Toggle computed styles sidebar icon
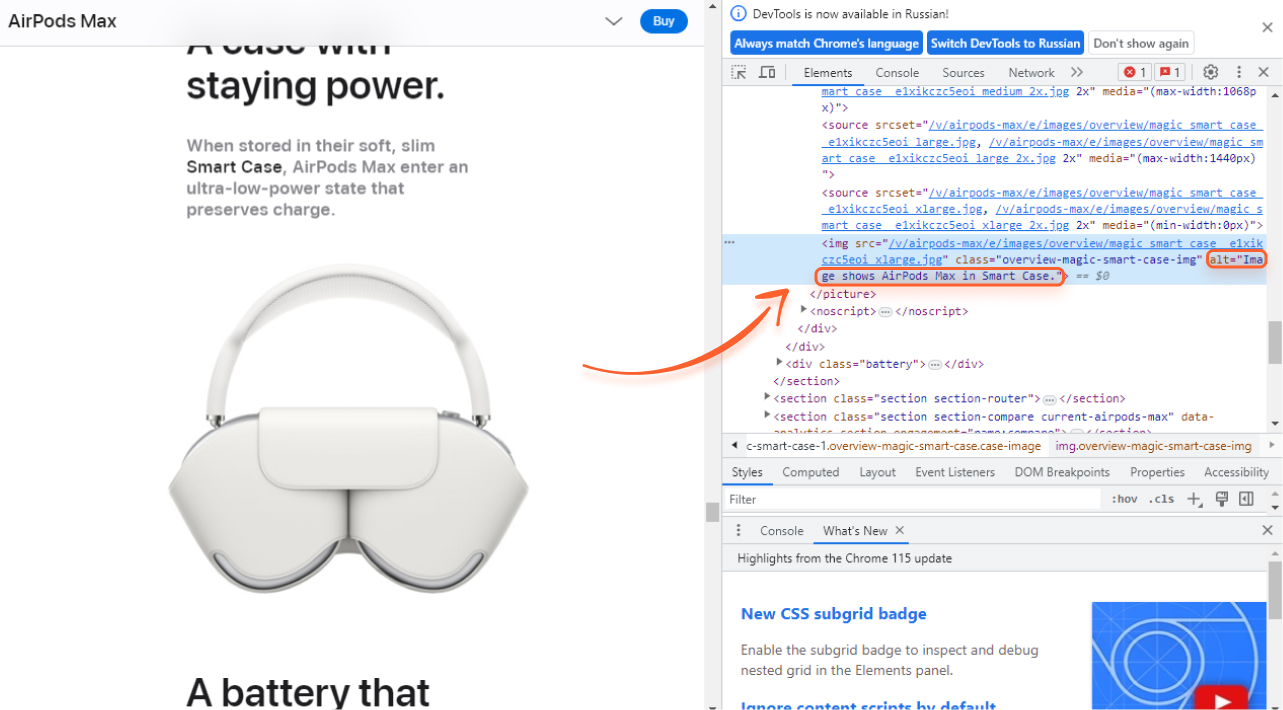The image size is (1283, 710). tap(1246, 499)
